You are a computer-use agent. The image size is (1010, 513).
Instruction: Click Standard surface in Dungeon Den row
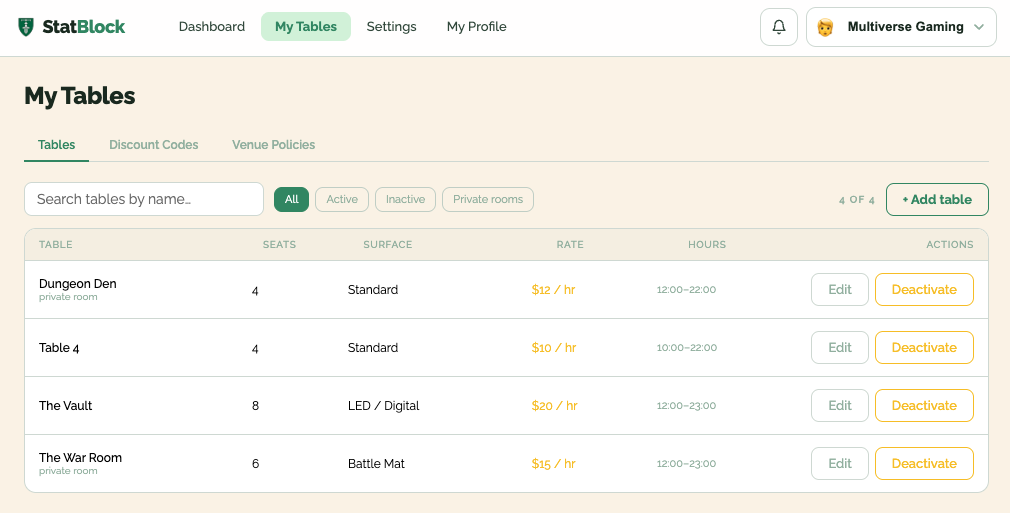(373, 290)
